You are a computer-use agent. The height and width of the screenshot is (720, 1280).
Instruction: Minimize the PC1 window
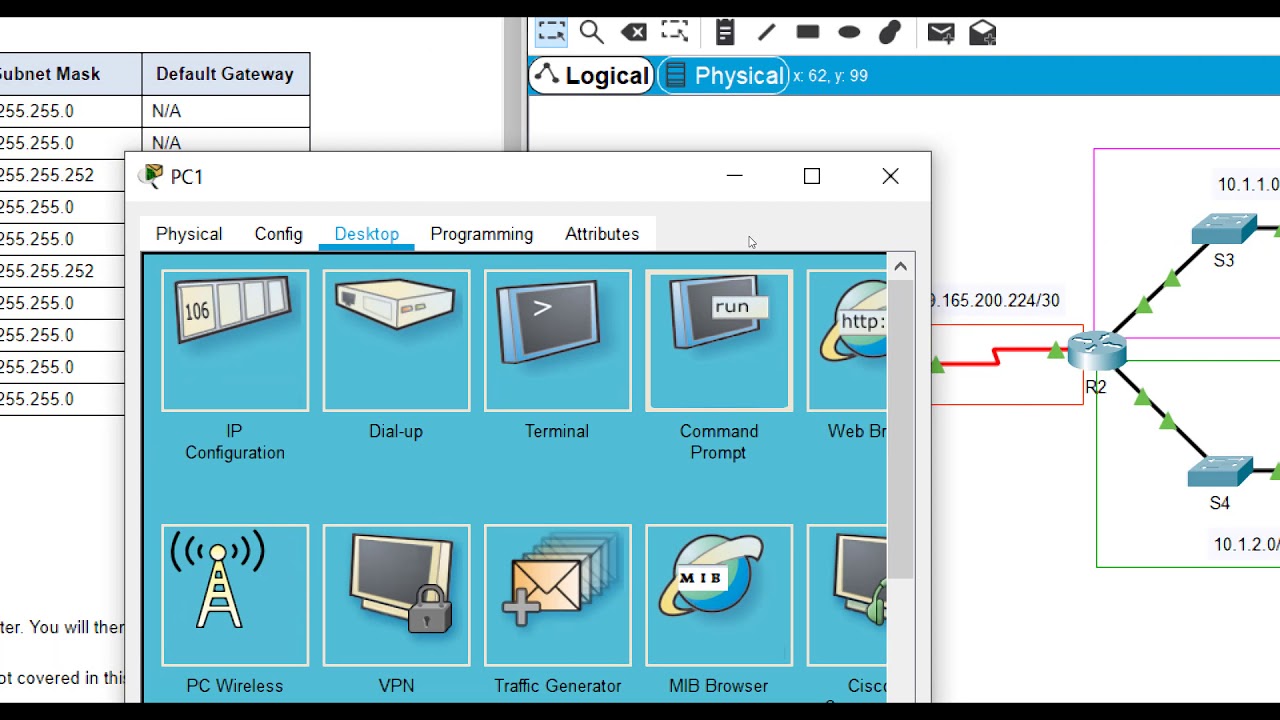(735, 177)
